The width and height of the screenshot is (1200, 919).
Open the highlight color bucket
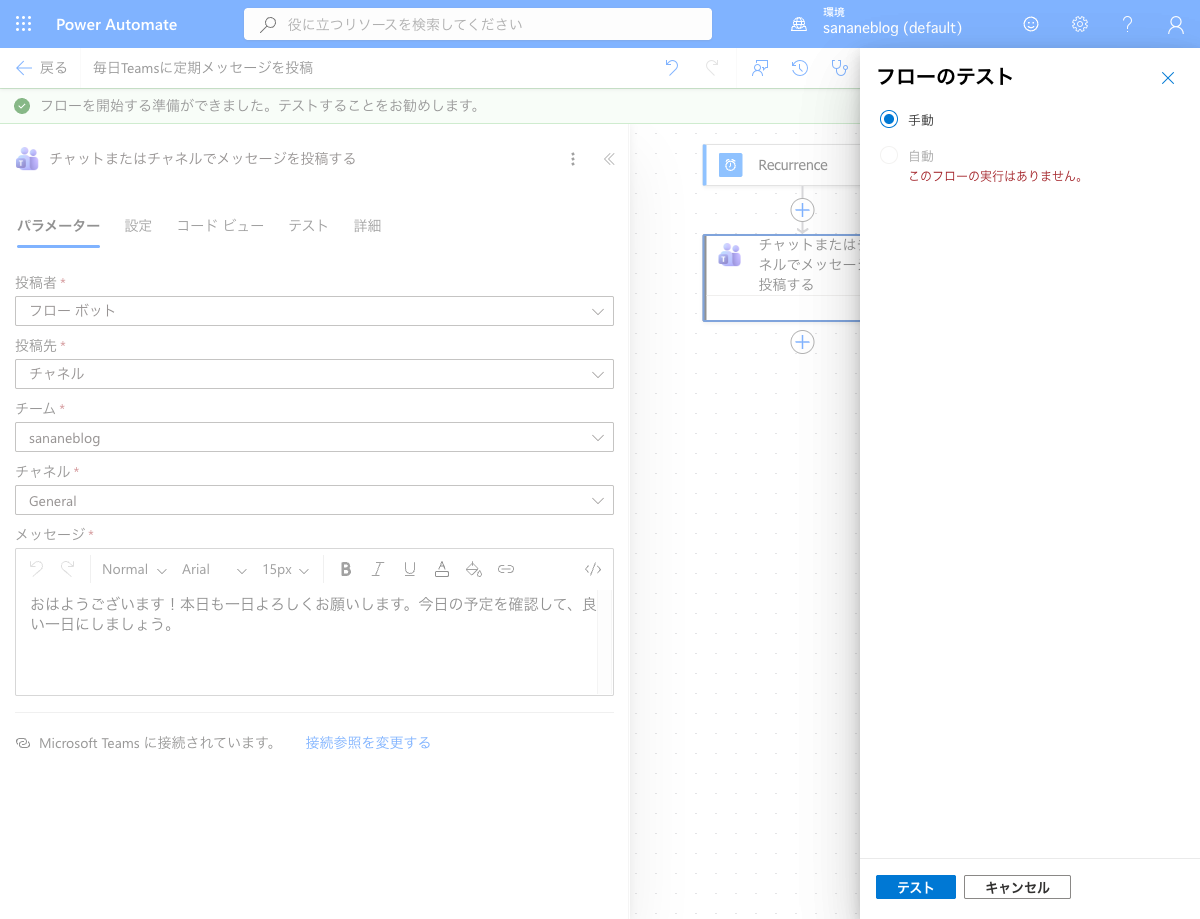474,569
